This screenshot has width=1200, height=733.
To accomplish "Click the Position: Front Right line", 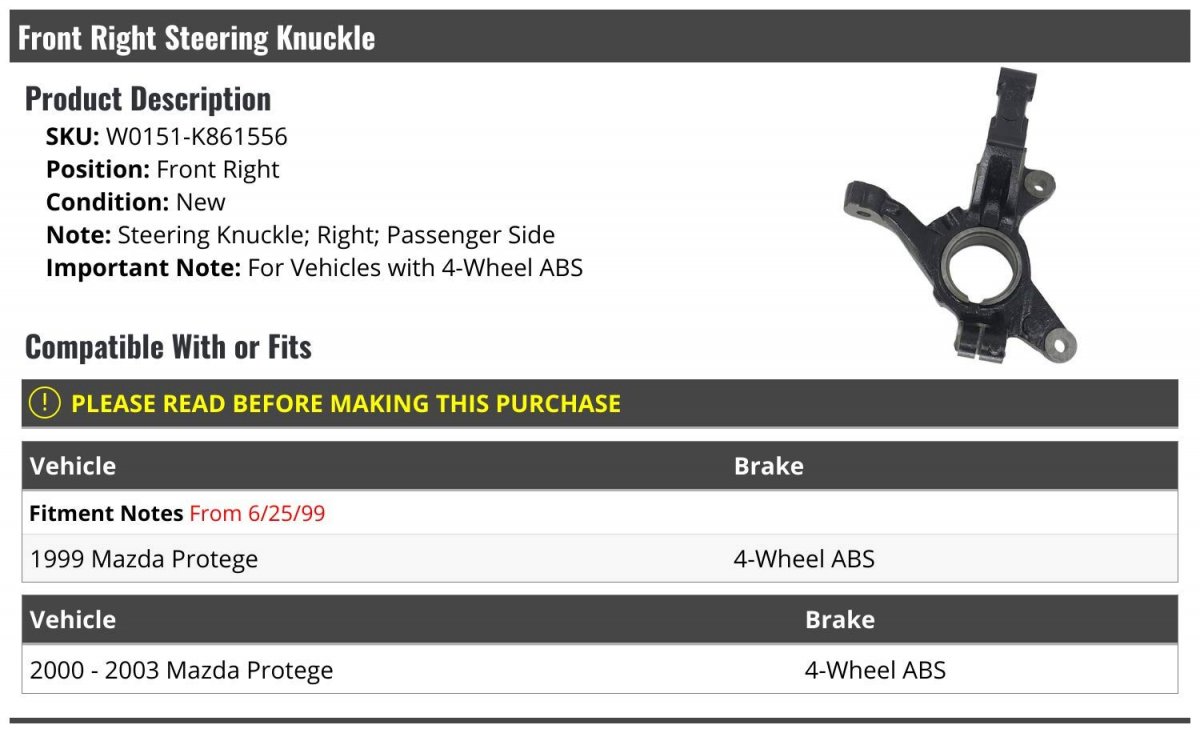I will [x=163, y=170].
